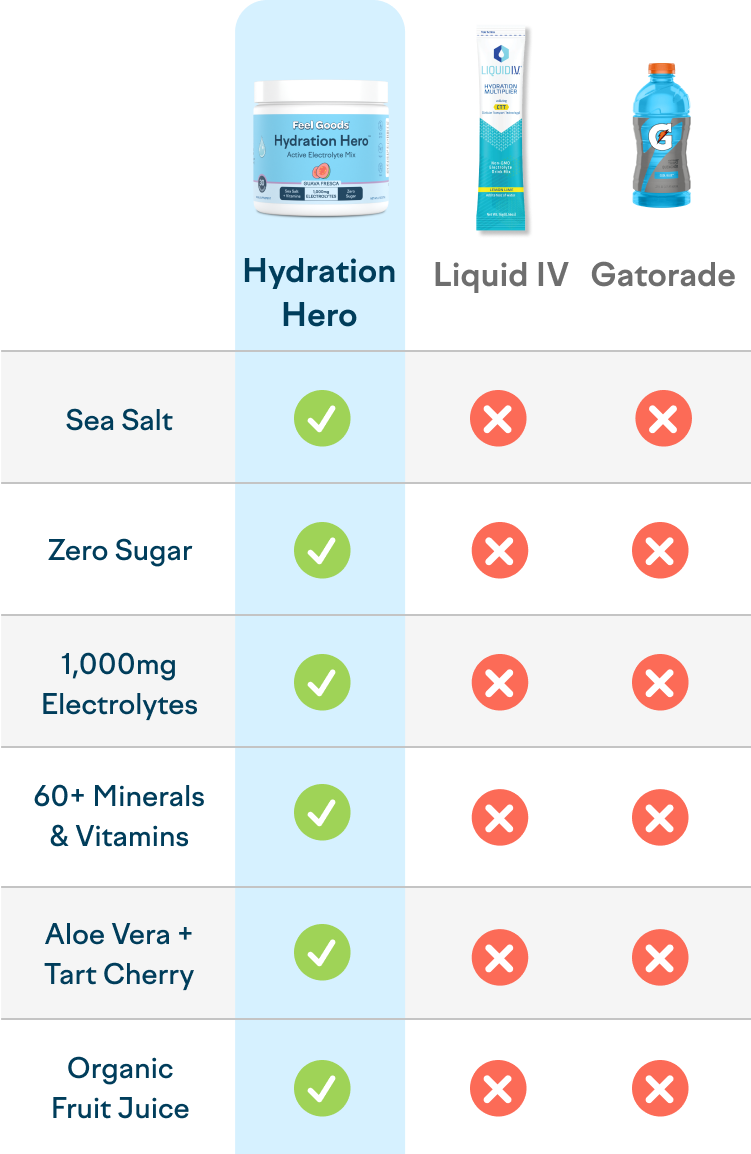Click Liquid IV's Sea Salt red X
Image resolution: width=751 pixels, height=1154 pixels.
click(x=498, y=419)
